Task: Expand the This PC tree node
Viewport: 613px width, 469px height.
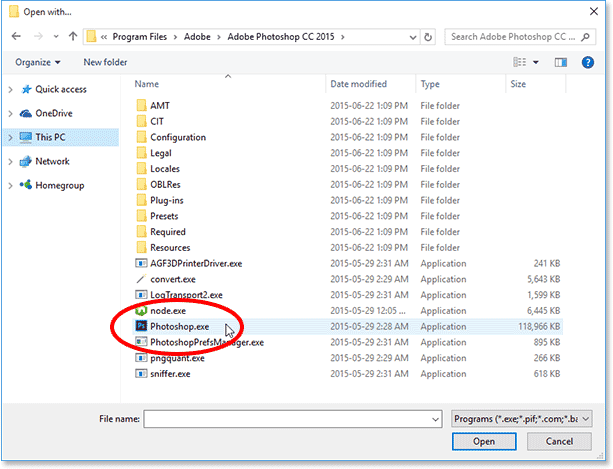Action: click(x=11, y=138)
